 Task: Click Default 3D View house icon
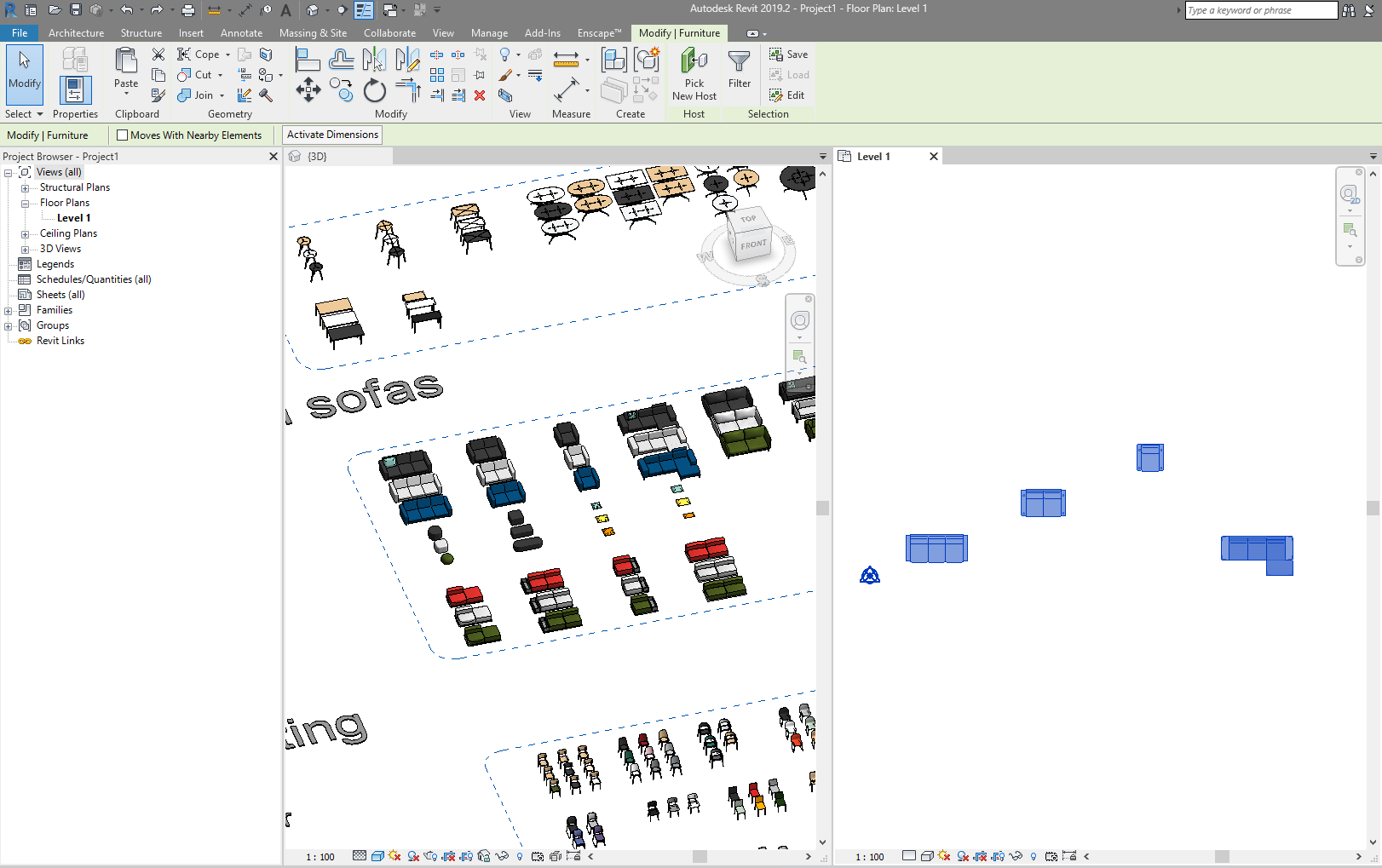click(312, 10)
